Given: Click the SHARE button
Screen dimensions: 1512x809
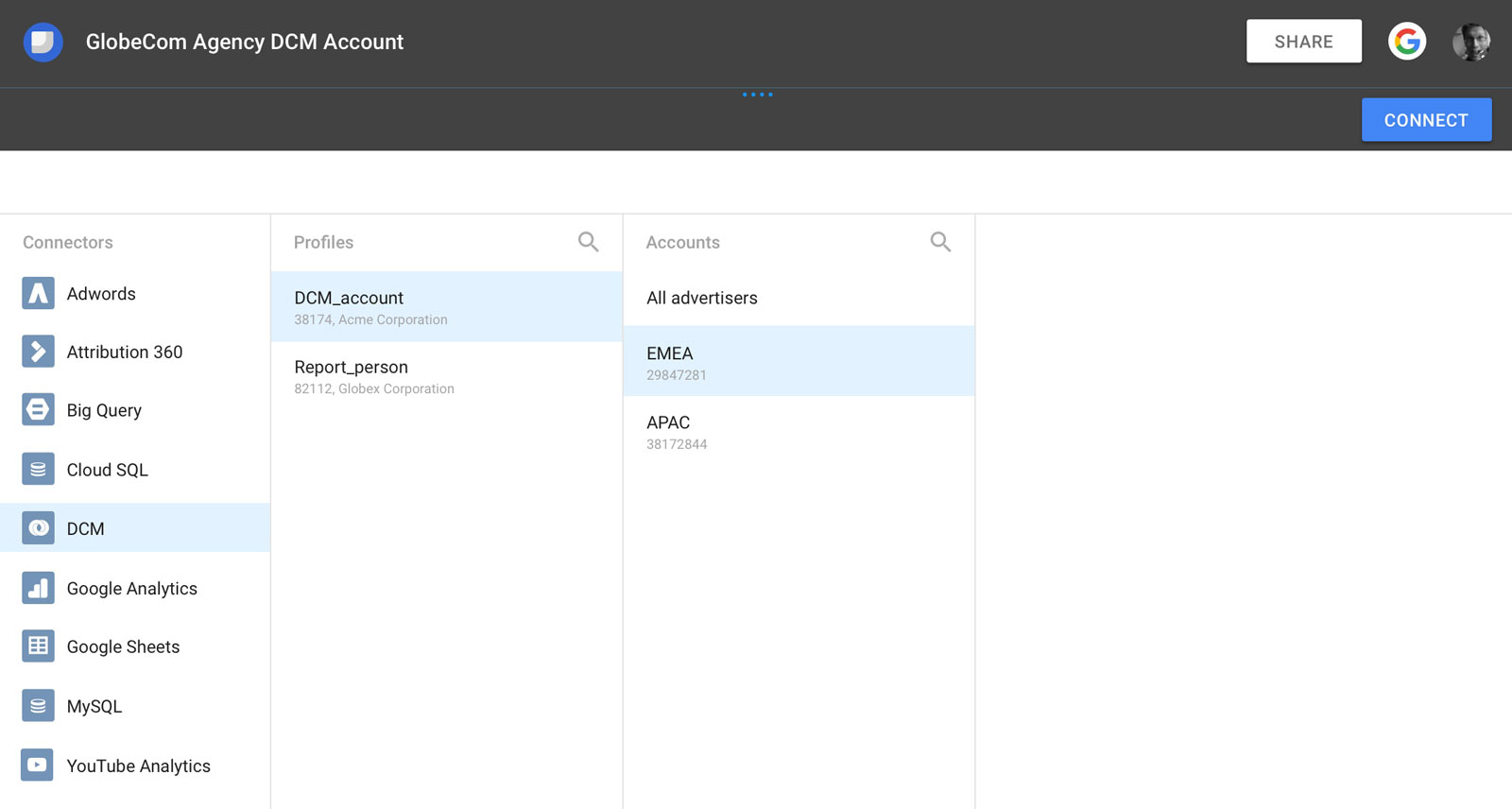Looking at the screenshot, I should tap(1304, 42).
